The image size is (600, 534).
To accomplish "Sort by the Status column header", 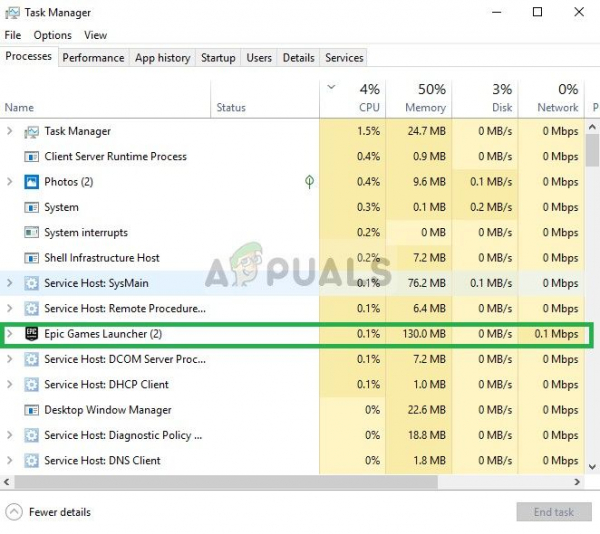I will [265, 99].
